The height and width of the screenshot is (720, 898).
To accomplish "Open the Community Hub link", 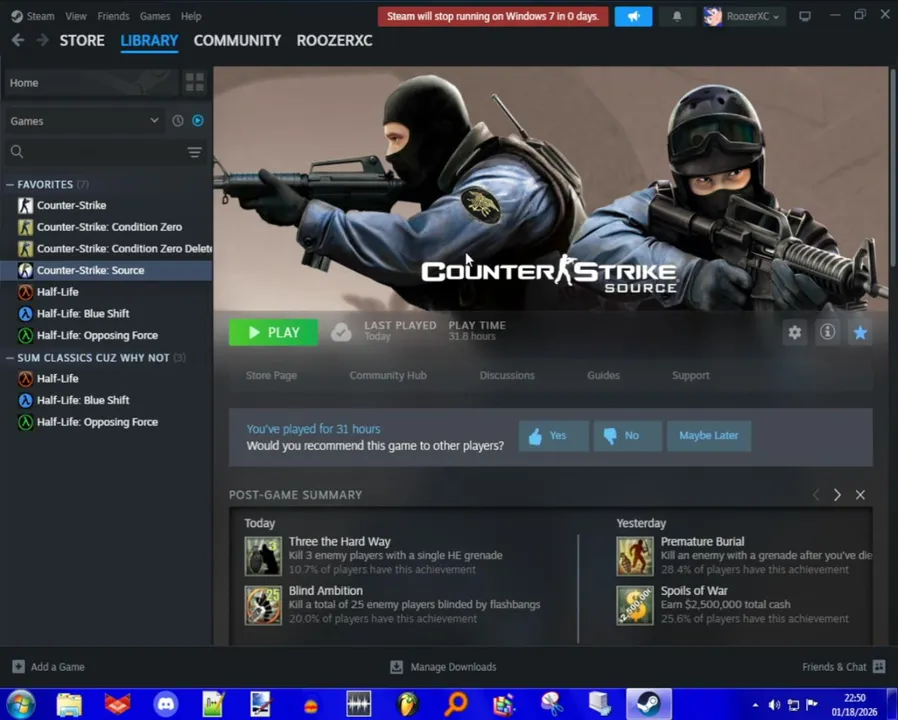I will (x=388, y=376).
